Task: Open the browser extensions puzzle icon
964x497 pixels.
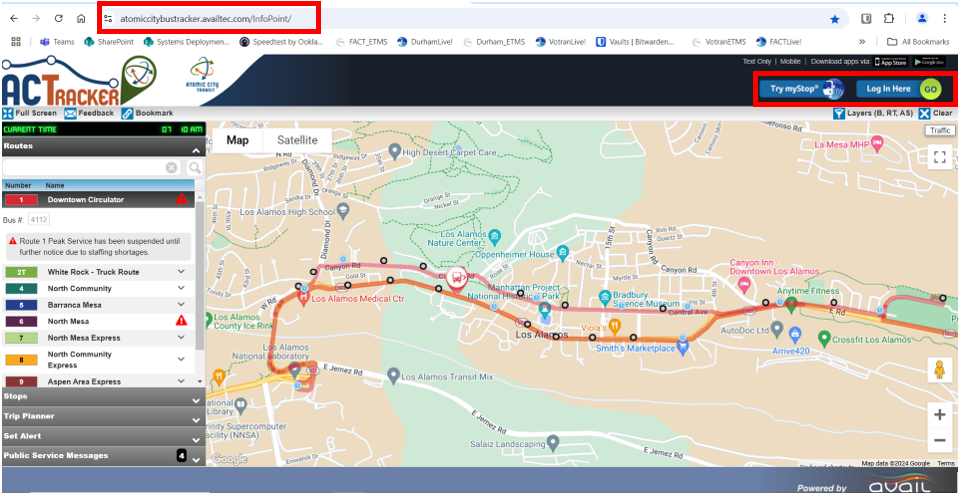Action: [888, 19]
